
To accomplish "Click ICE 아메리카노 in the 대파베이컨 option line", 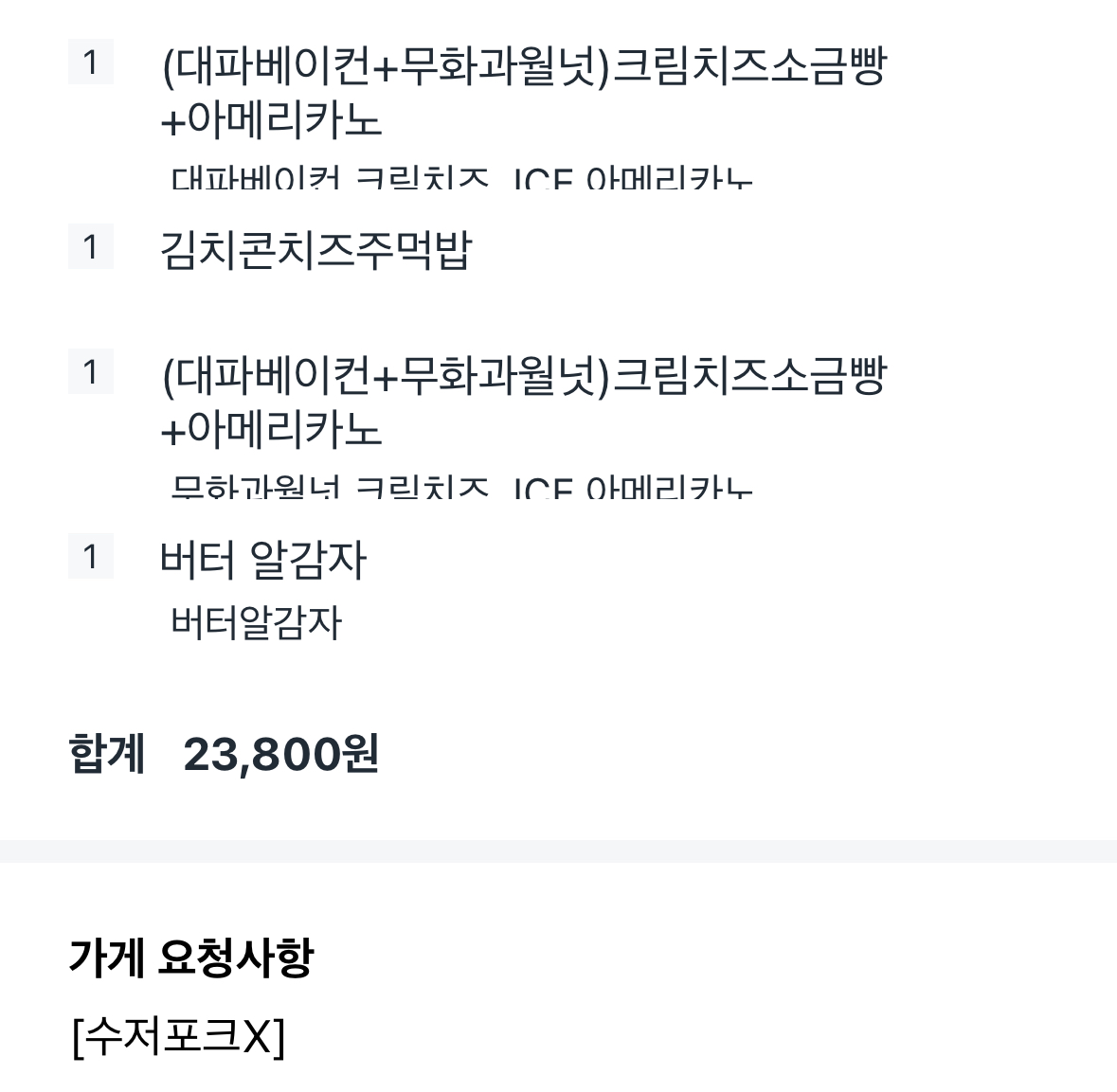I will click(x=632, y=177).
